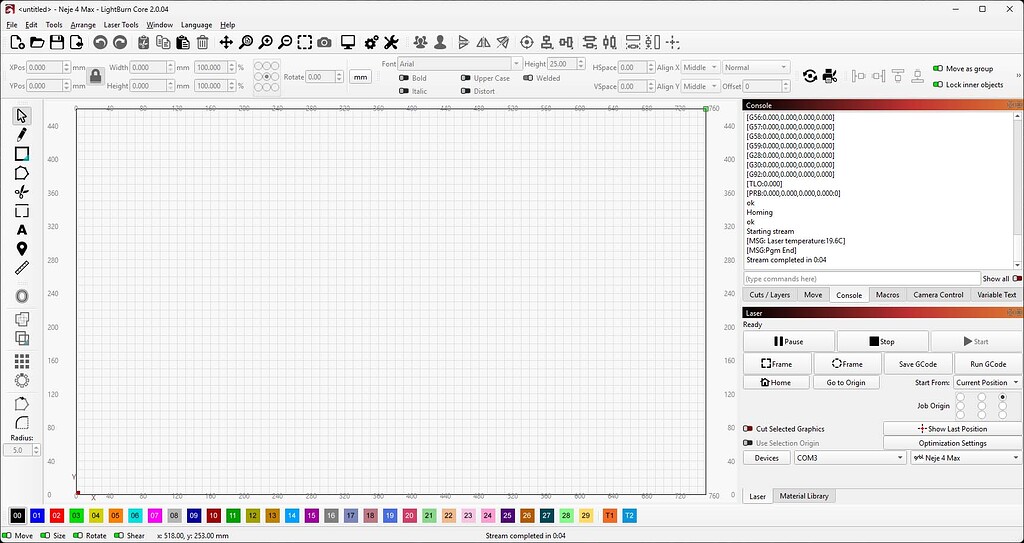Toggle the Italic text switch
Viewport: 1024px width, 543px height.
point(404,91)
